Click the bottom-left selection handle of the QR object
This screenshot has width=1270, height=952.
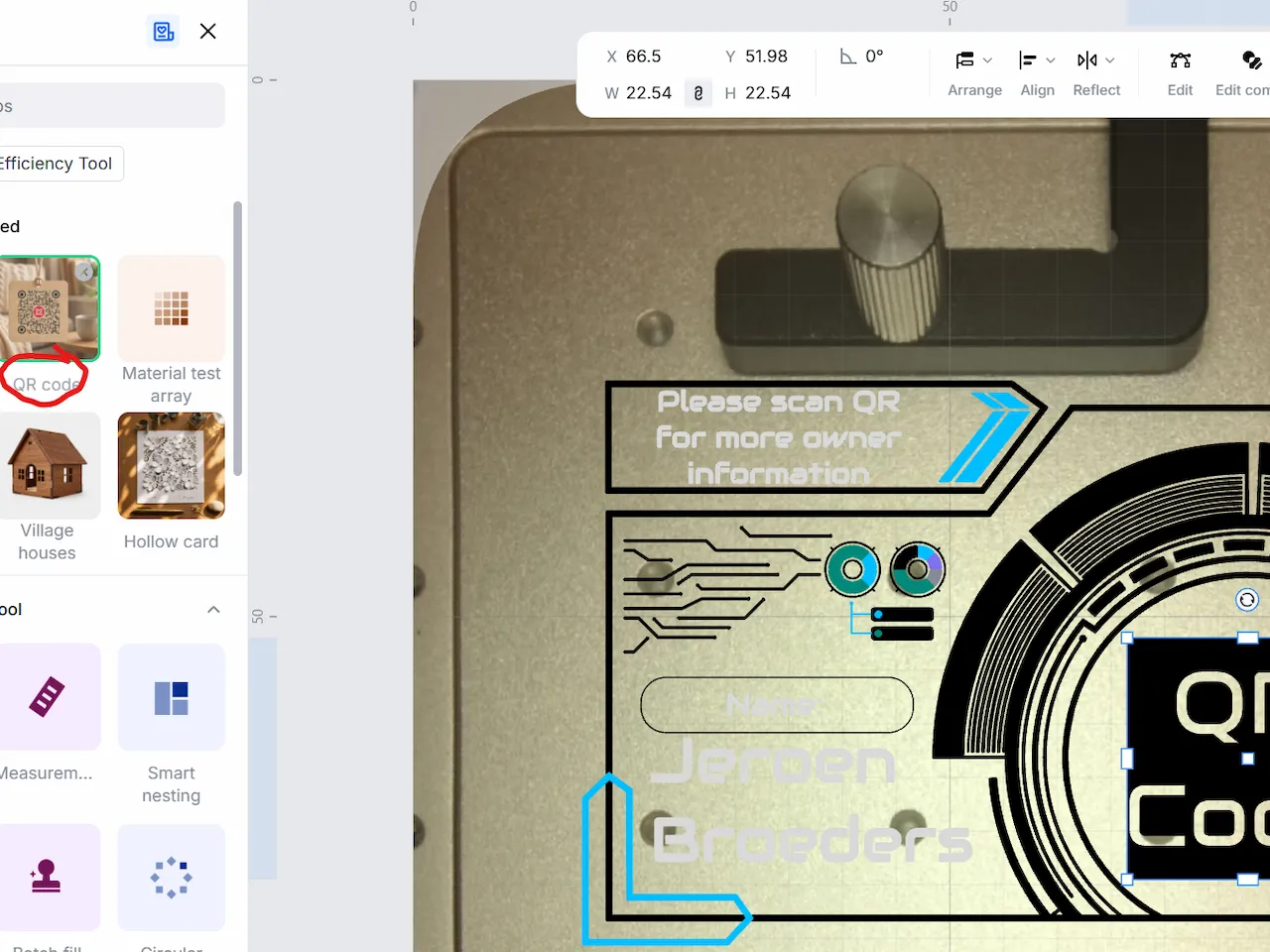point(1127,880)
